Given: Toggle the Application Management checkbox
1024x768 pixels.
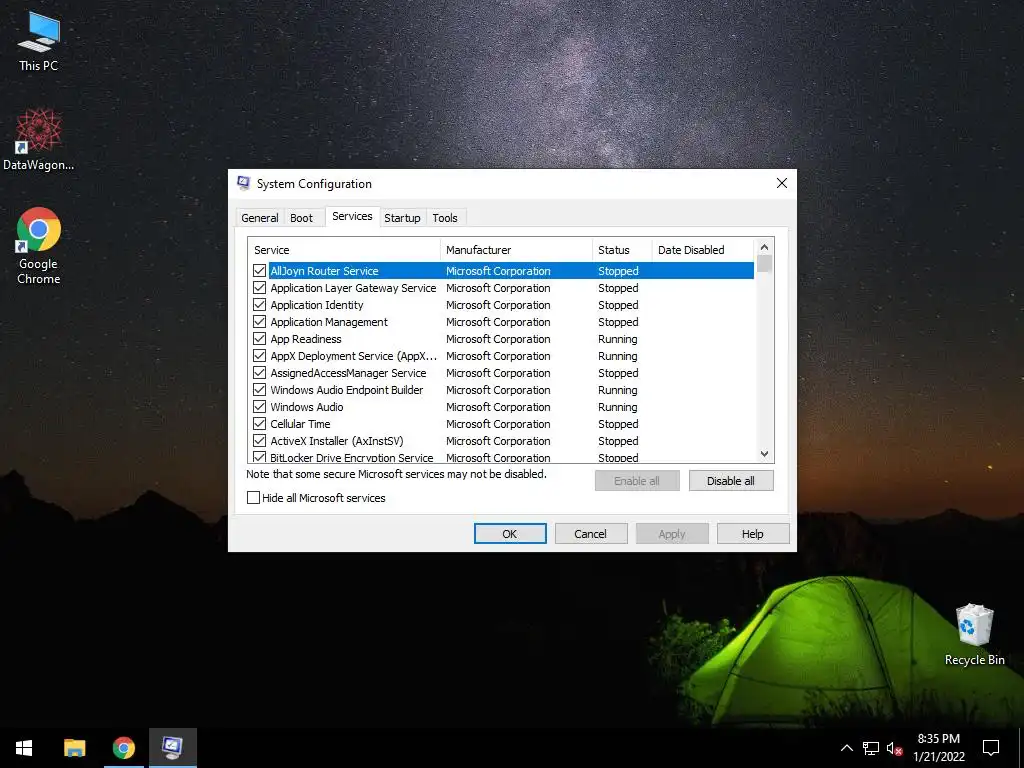Looking at the screenshot, I should pyautogui.click(x=259, y=321).
